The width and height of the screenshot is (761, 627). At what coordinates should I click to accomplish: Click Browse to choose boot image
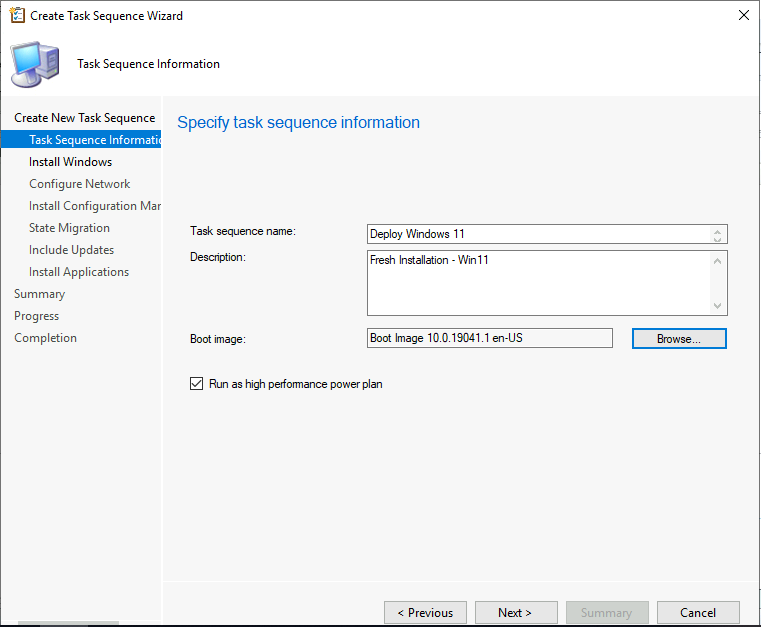(x=679, y=339)
